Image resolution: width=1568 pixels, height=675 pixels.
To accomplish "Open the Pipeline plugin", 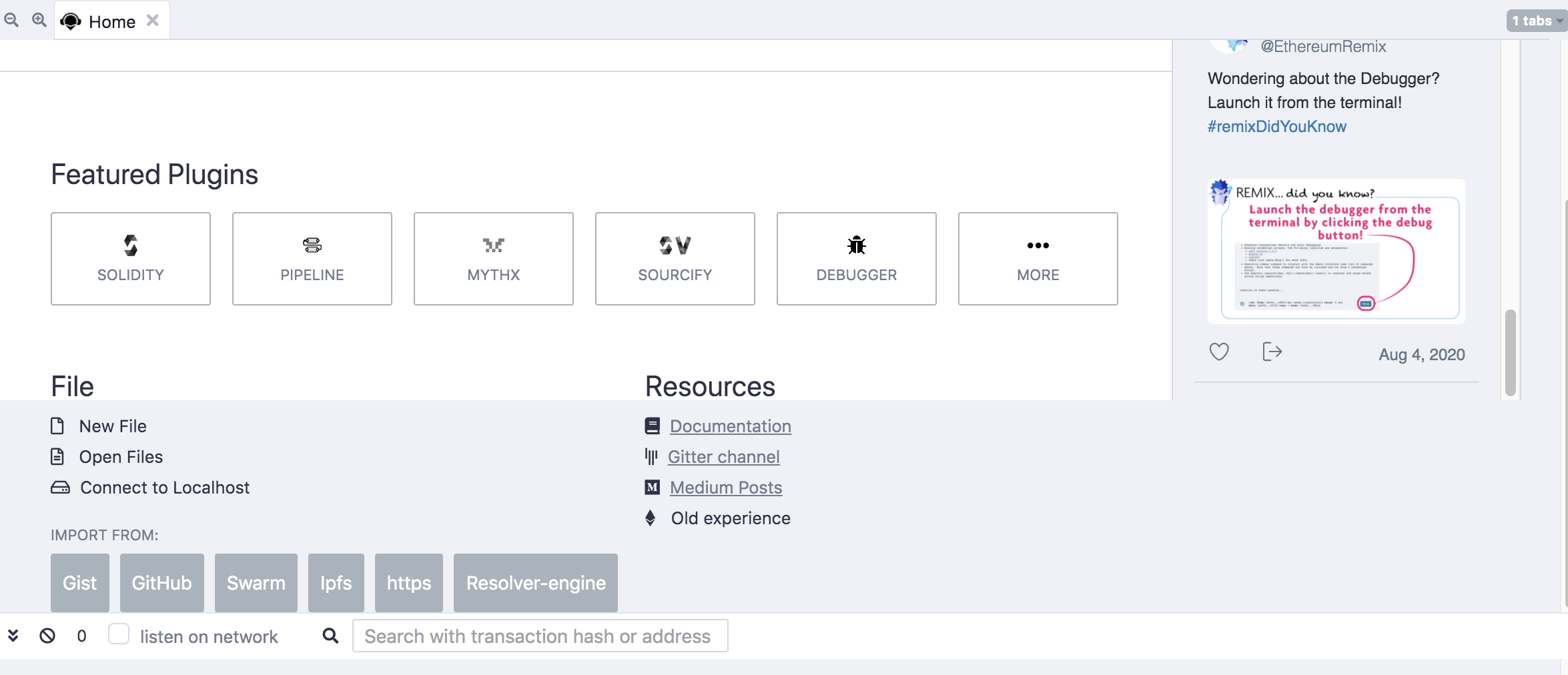I will [x=312, y=259].
